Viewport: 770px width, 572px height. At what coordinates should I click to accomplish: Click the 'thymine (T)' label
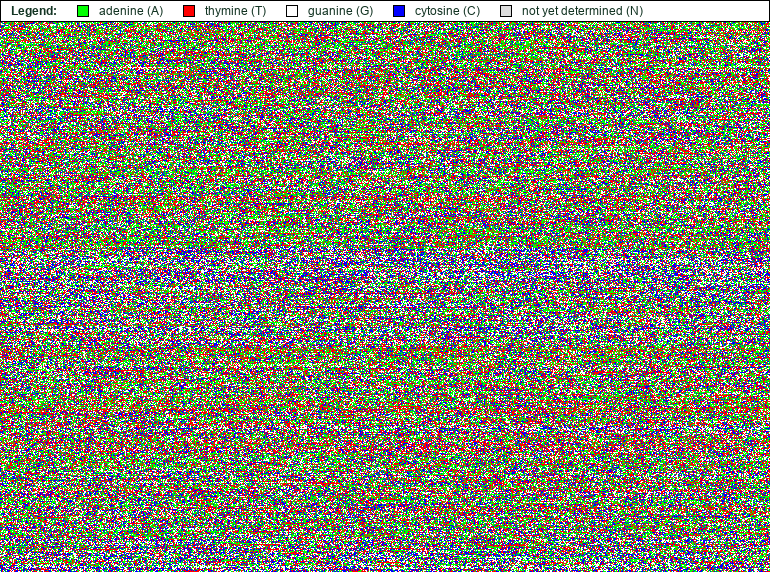click(x=235, y=11)
